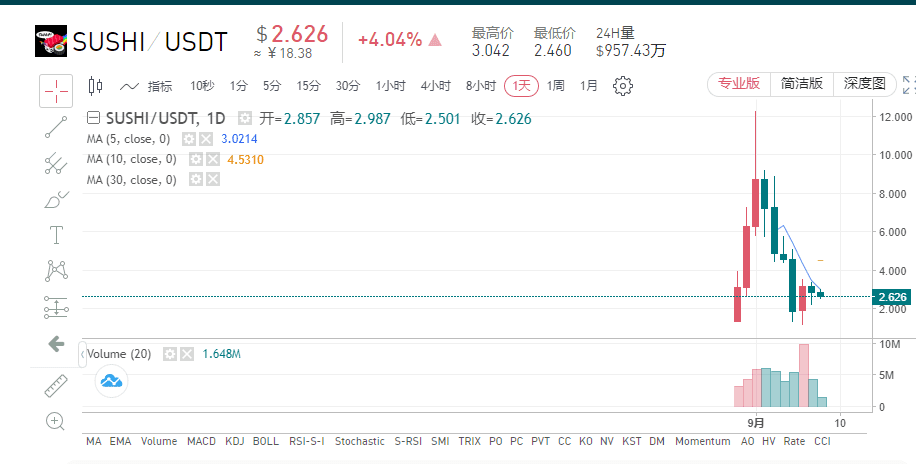
Task: Select the trend line drawing tool
Action: 56,127
